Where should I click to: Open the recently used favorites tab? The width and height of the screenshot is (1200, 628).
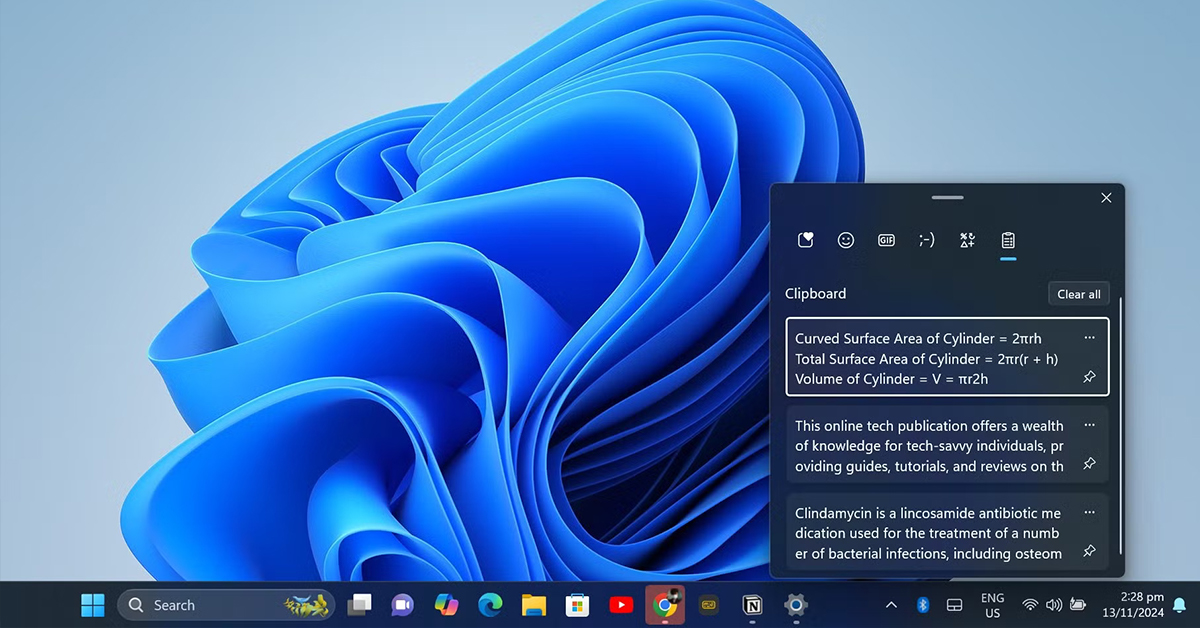tap(806, 240)
